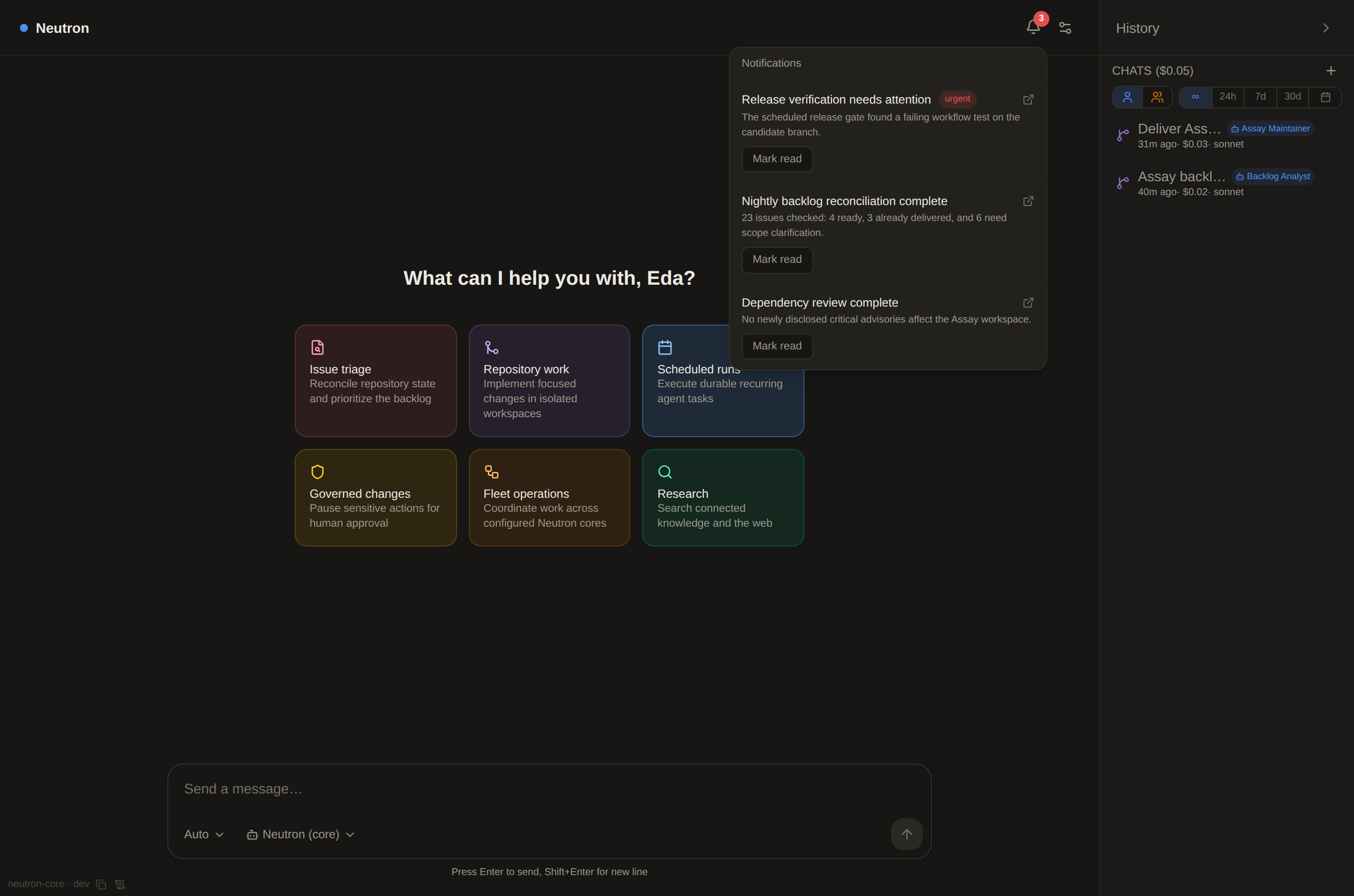Click the Backlog Analyst agent badge
Viewport: 1354px width, 896px height.
(x=1272, y=177)
